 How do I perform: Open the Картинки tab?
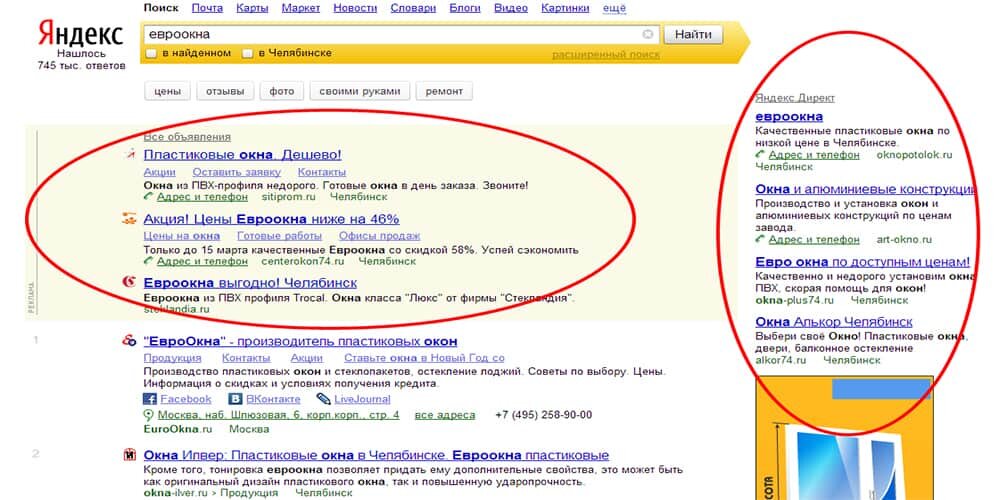[566, 8]
